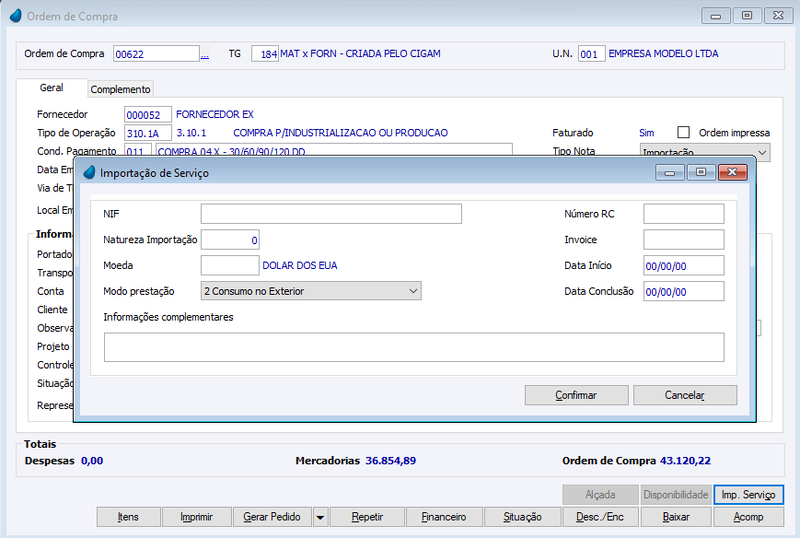The width and height of the screenshot is (800, 538).
Task: Click the Imp. Serviço button
Action: click(x=748, y=495)
